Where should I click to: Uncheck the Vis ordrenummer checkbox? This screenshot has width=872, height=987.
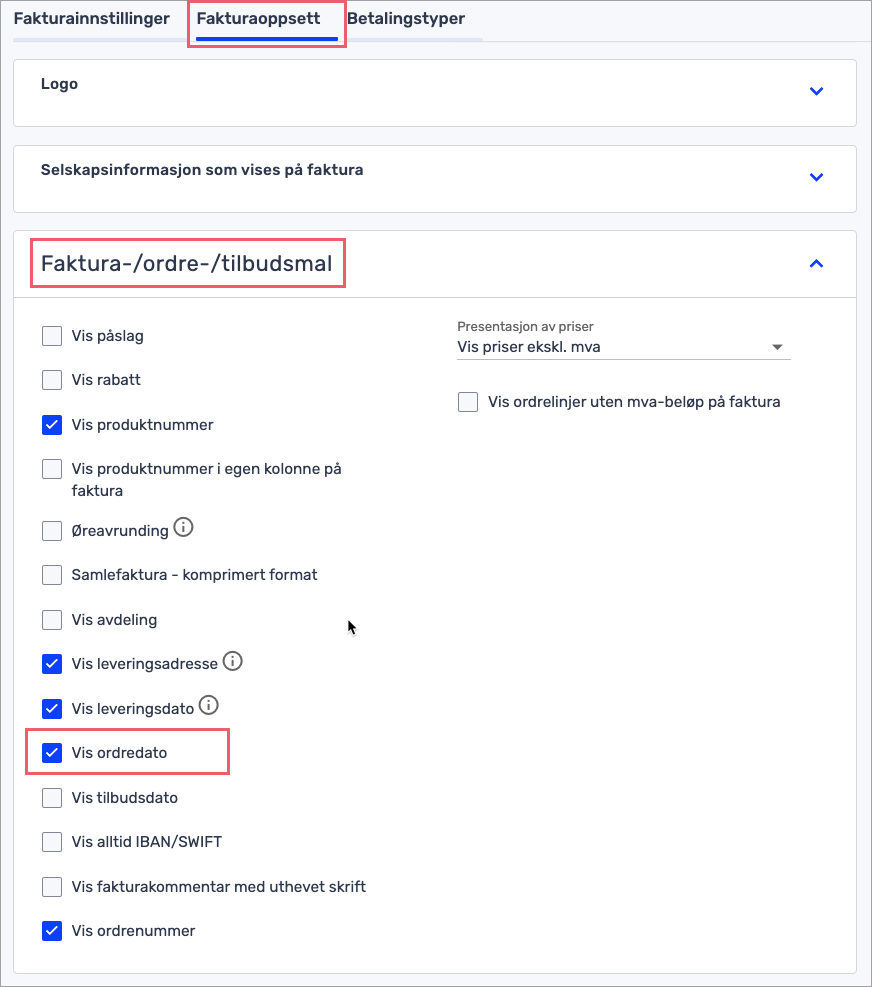pos(52,931)
